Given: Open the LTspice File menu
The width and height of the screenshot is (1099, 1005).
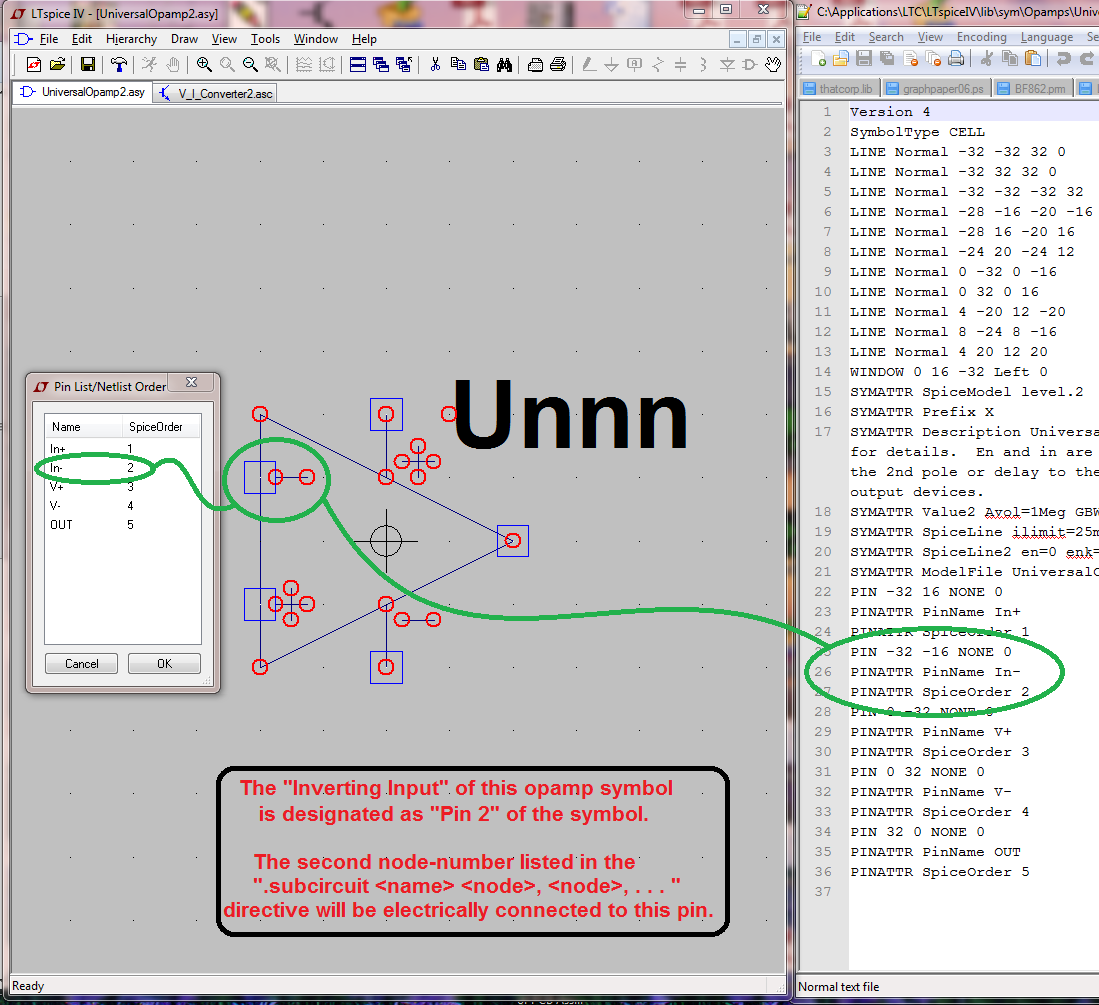Looking at the screenshot, I should [48, 39].
